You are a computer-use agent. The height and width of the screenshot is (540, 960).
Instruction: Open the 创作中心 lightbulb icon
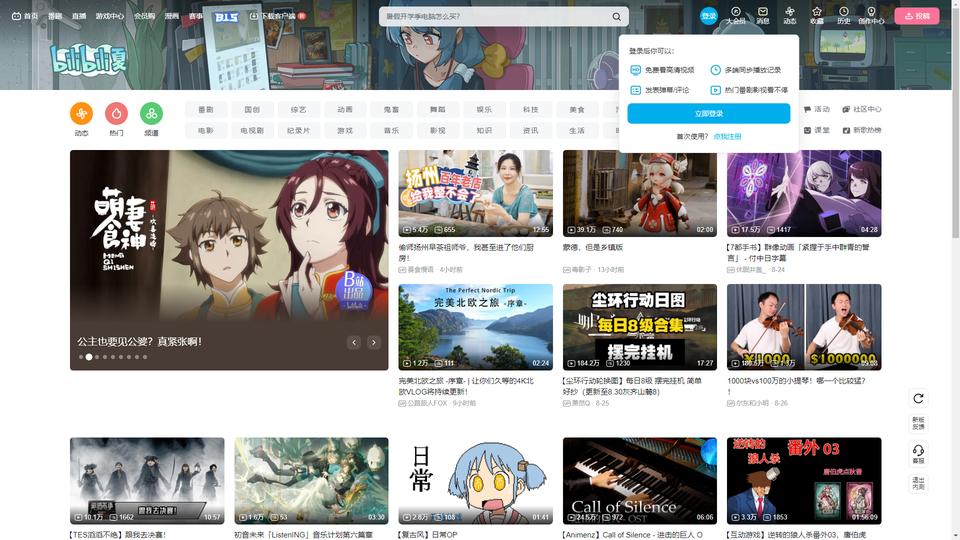[x=871, y=12]
